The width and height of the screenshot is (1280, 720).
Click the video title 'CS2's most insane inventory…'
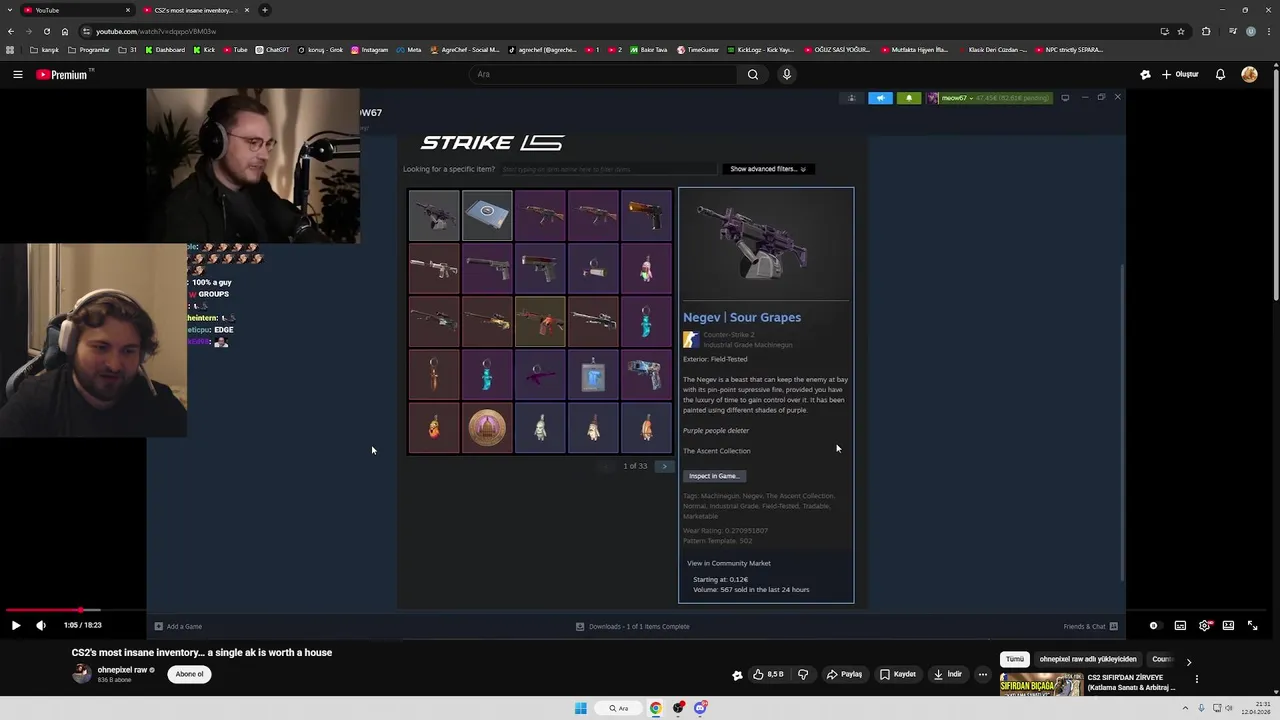tap(202, 652)
